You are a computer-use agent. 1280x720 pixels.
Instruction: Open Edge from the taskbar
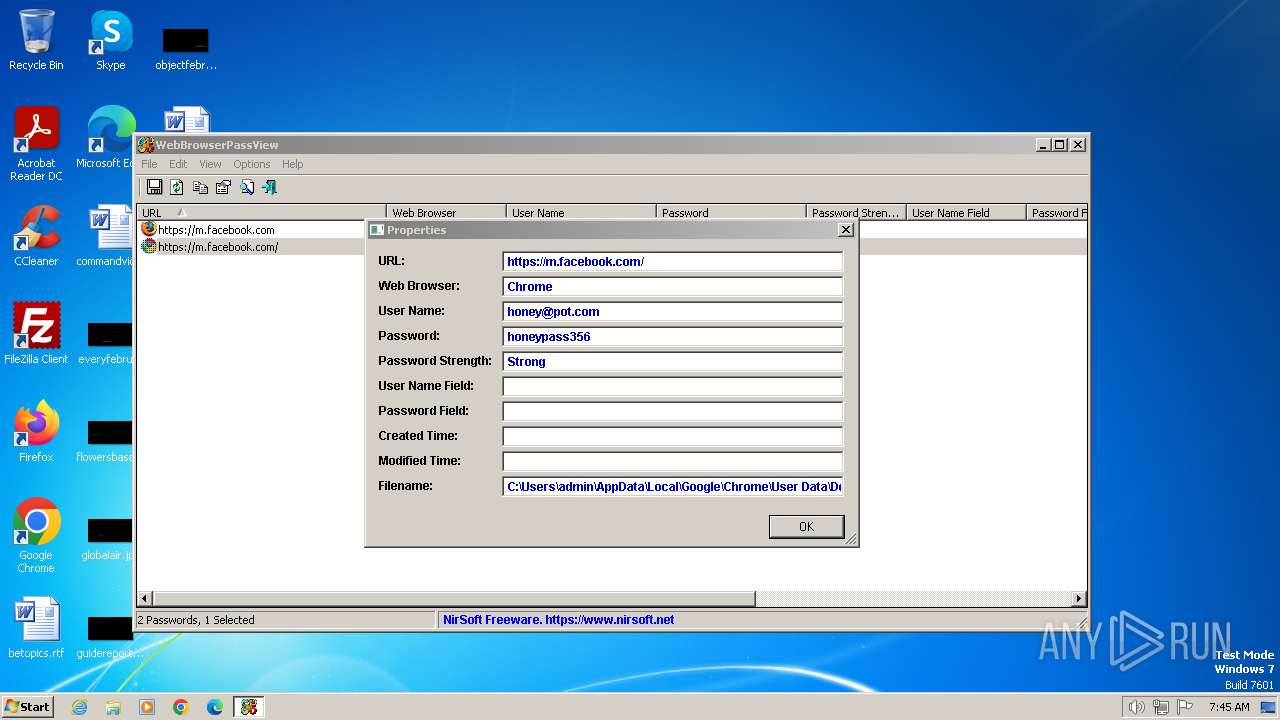pyautogui.click(x=215, y=707)
